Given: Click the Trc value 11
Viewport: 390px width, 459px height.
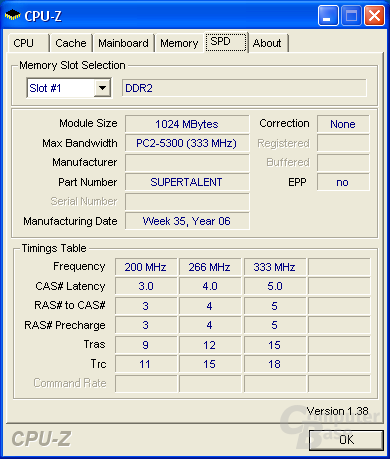Looking at the screenshot, I should pyautogui.click(x=146, y=364).
